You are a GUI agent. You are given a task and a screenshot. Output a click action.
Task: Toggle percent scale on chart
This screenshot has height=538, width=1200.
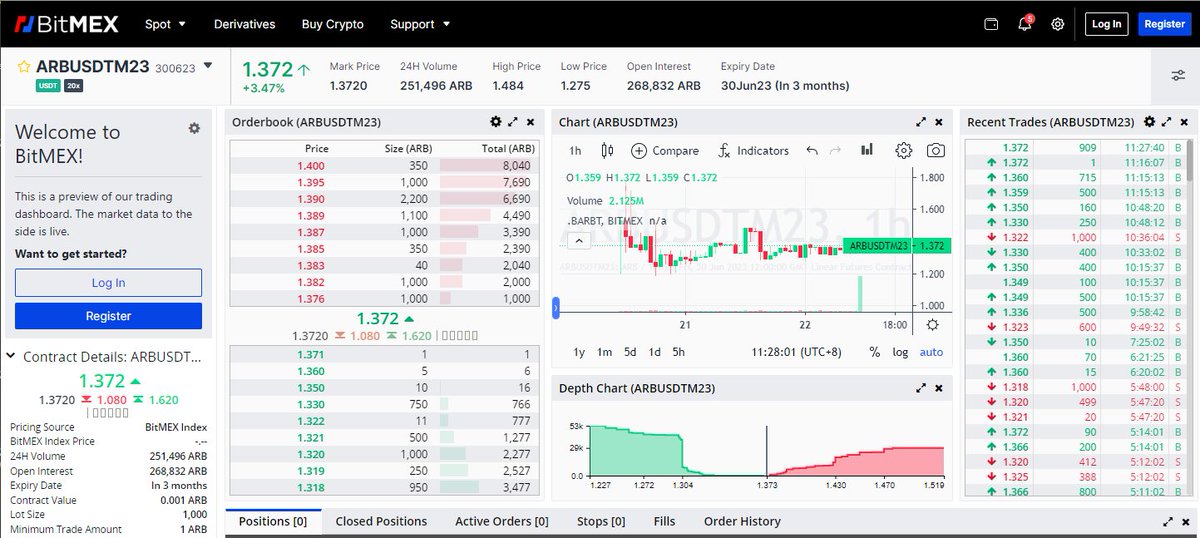(875, 352)
